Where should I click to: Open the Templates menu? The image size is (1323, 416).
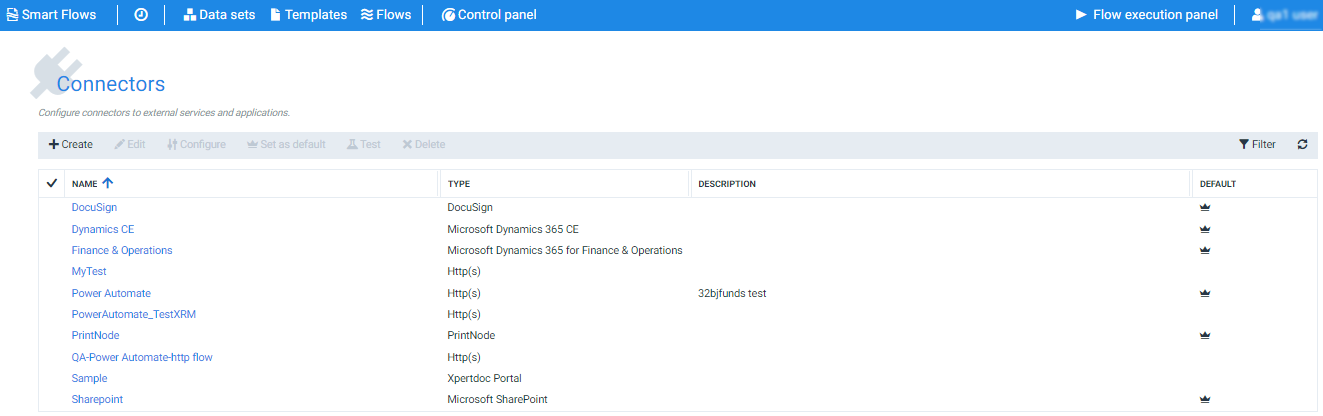[309, 15]
